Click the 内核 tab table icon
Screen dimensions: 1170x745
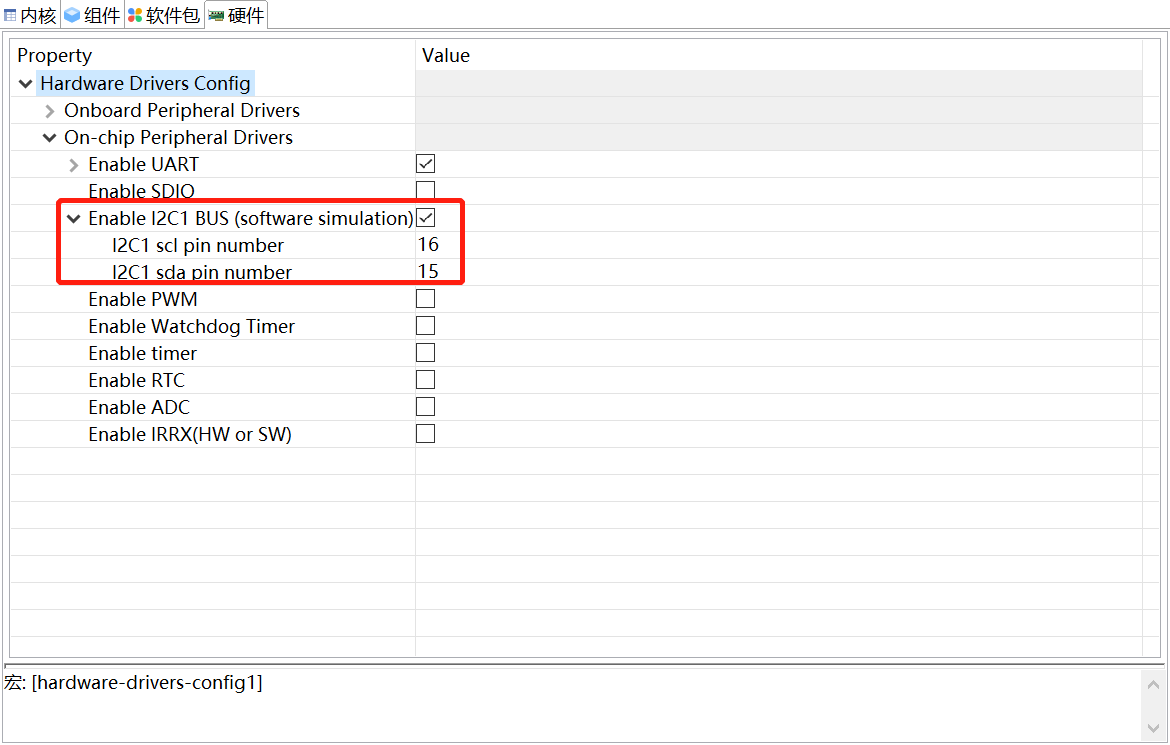(x=10, y=15)
